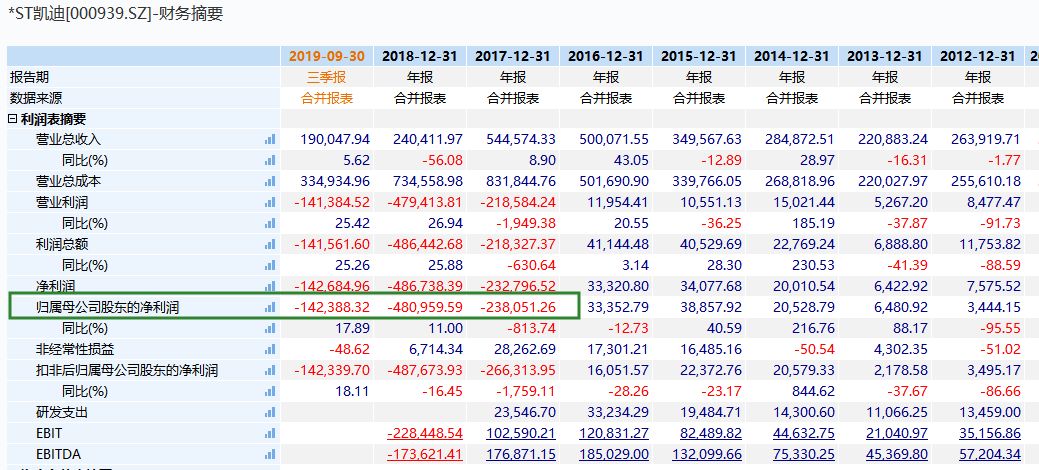The image size is (1039, 470).
Task: Open chart icon for 同比 below 营业利润
Action: click(270, 223)
